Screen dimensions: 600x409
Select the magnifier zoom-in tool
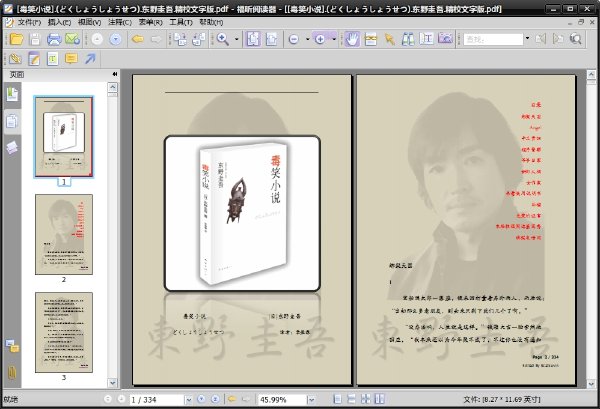point(223,39)
